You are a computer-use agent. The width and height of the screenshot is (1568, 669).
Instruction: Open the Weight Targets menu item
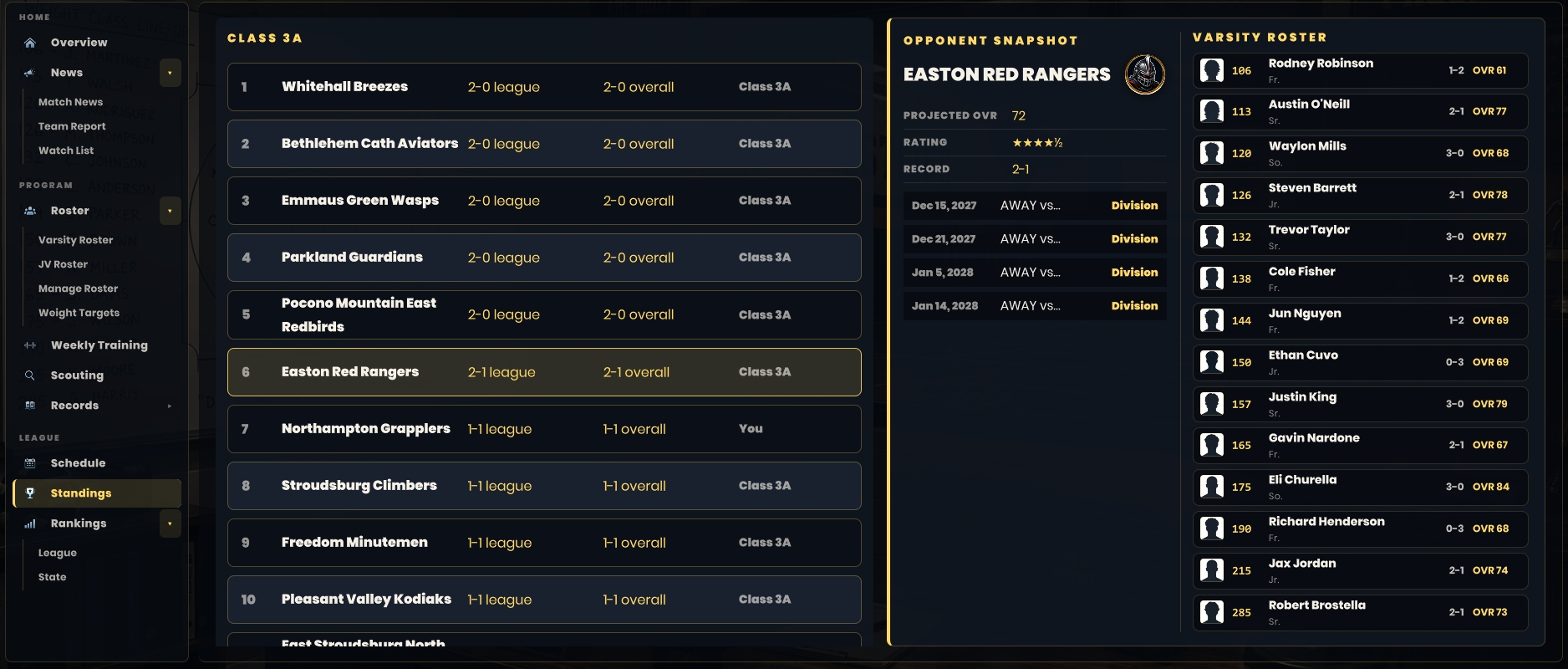tap(79, 313)
